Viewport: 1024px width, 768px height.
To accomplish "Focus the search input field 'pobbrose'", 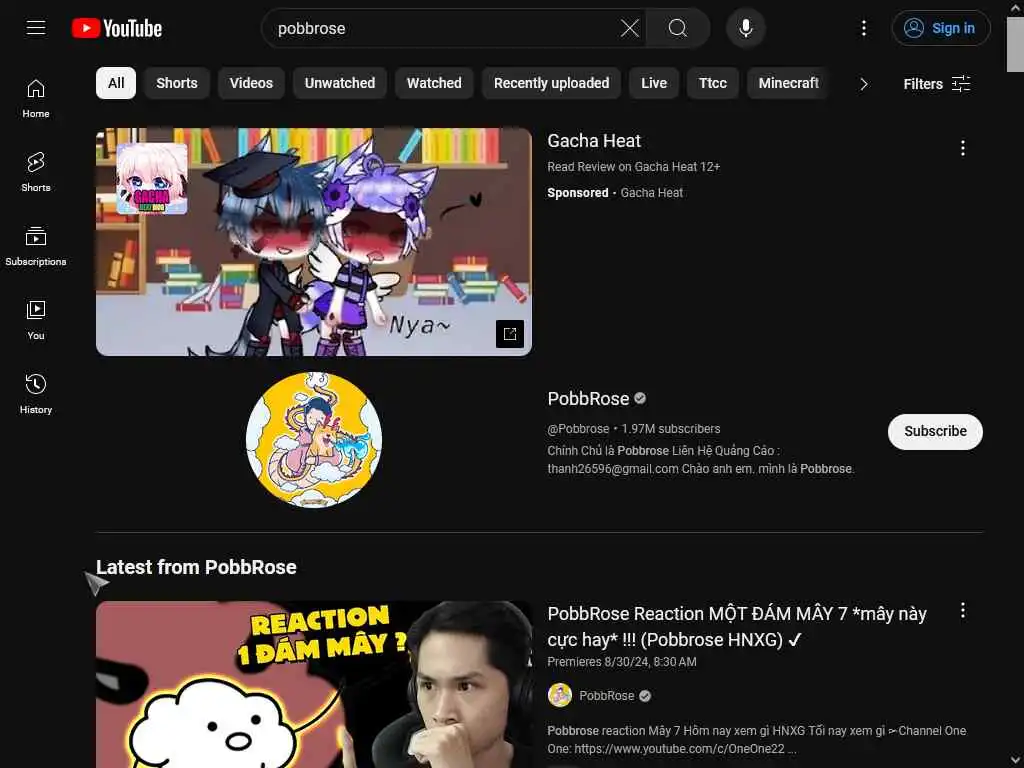I will point(444,28).
